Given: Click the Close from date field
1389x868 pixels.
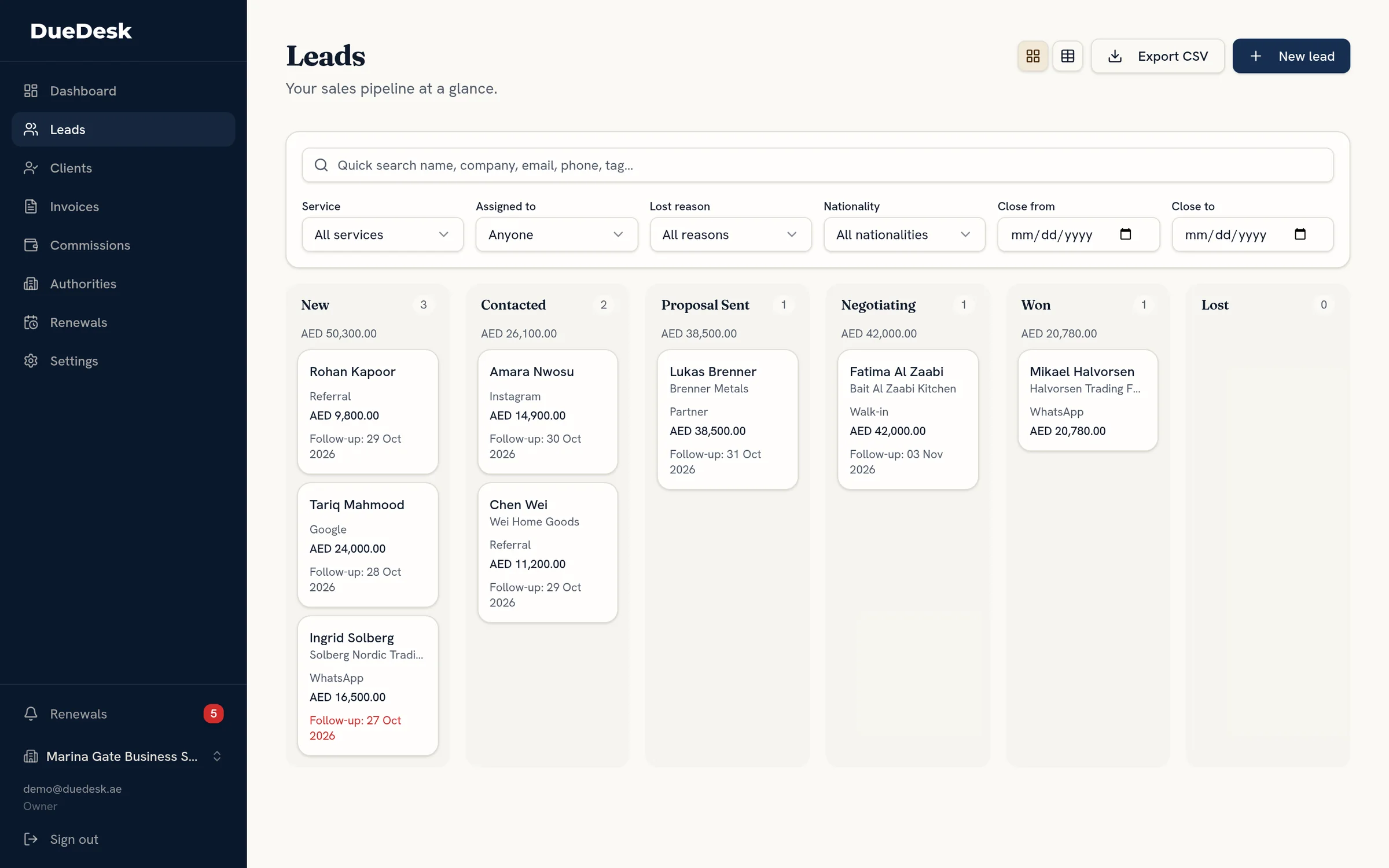Looking at the screenshot, I should point(1078,234).
